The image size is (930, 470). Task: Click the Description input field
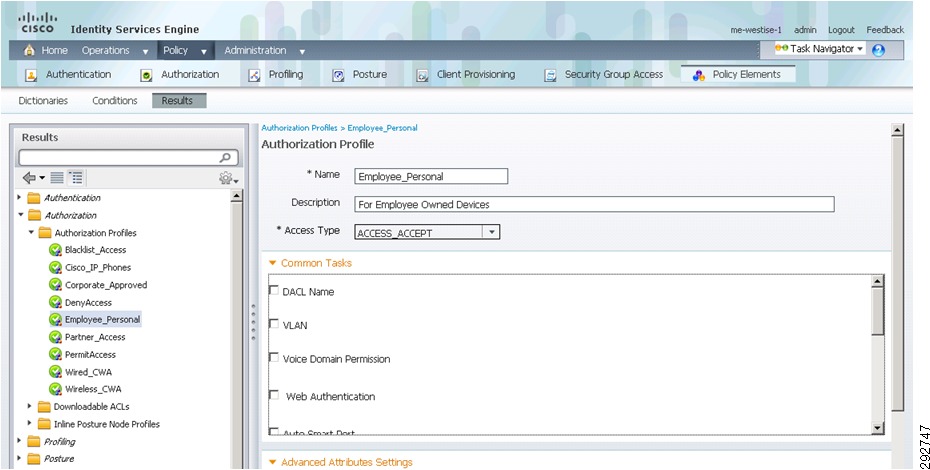pos(594,204)
